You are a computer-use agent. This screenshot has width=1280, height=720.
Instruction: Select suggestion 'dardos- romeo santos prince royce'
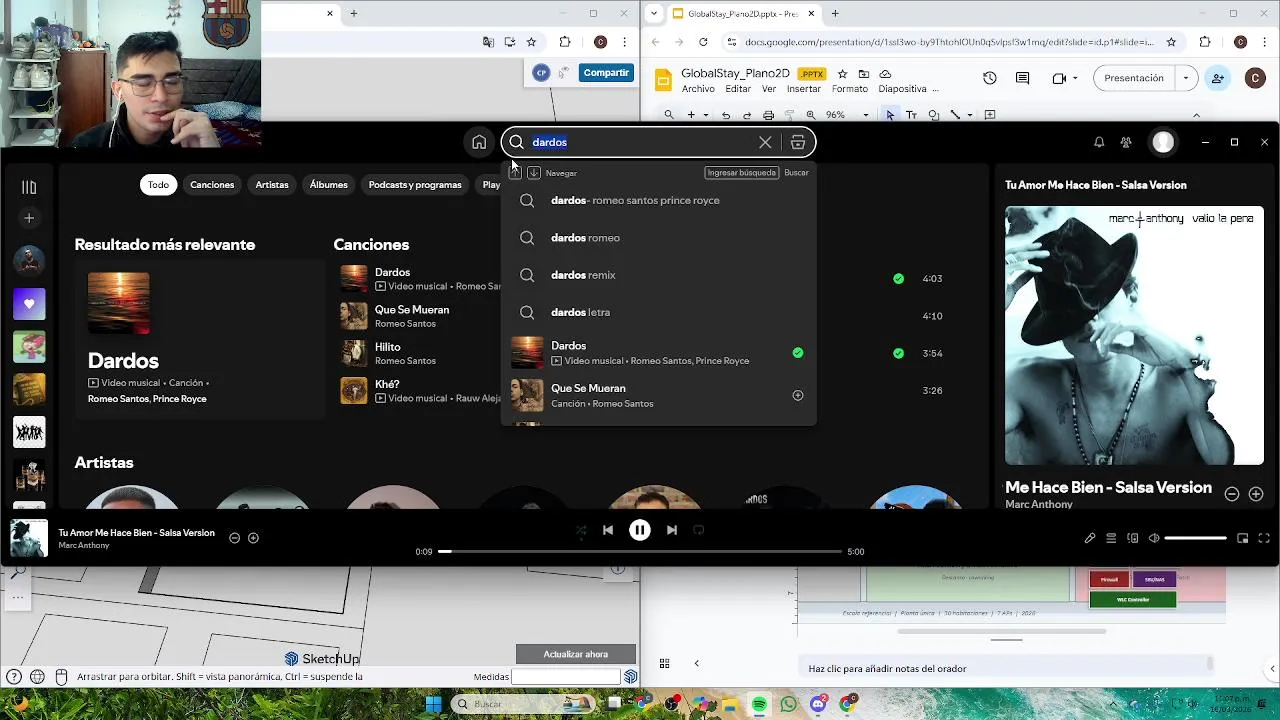658,200
